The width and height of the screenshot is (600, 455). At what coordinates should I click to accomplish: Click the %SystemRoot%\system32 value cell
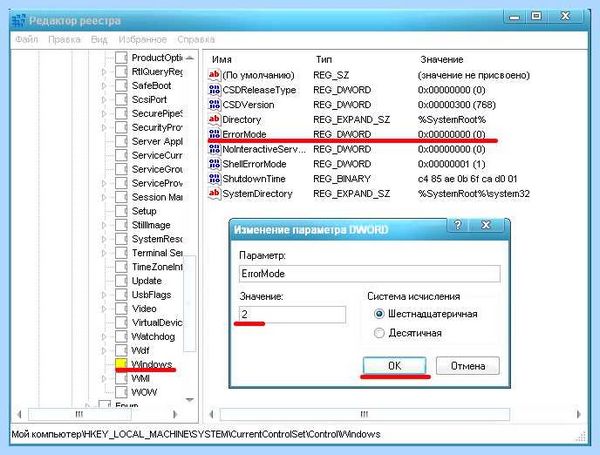pos(474,194)
